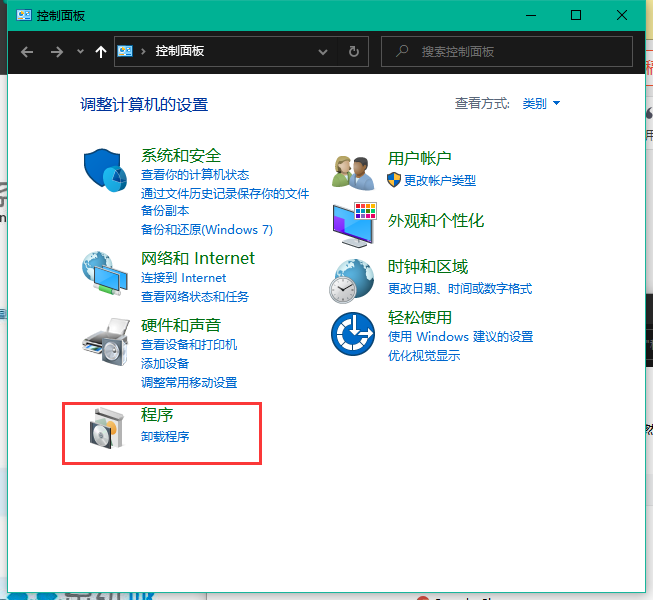Click the Ease of Access blue icon
This screenshot has width=653, height=600.
click(x=353, y=334)
